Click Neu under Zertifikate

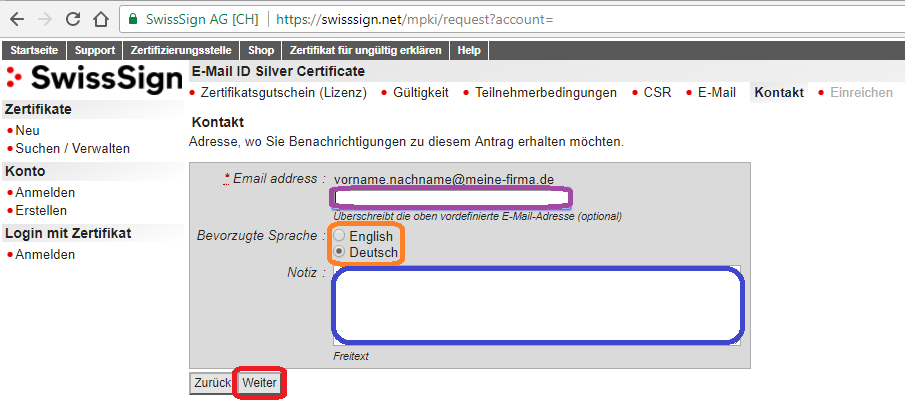[x=28, y=130]
